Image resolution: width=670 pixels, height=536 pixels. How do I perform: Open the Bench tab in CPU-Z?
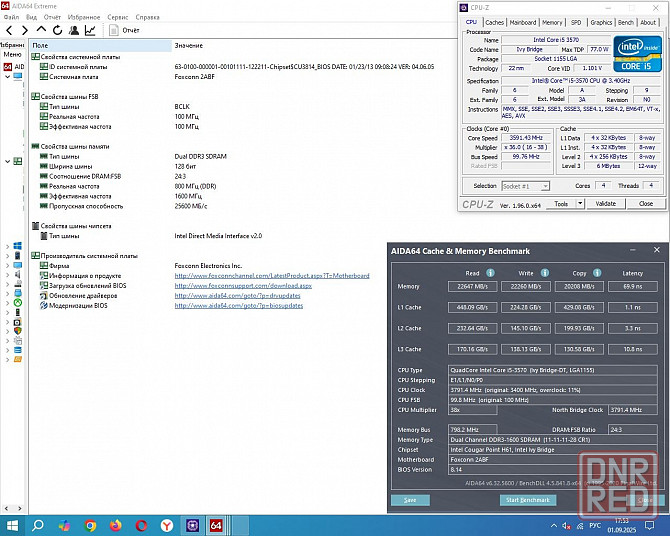tap(626, 22)
